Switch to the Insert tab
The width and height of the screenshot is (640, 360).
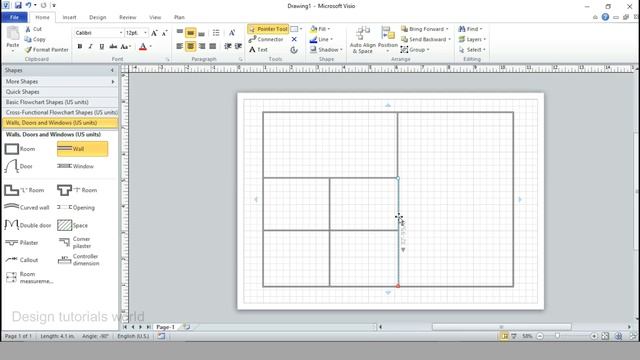point(69,18)
